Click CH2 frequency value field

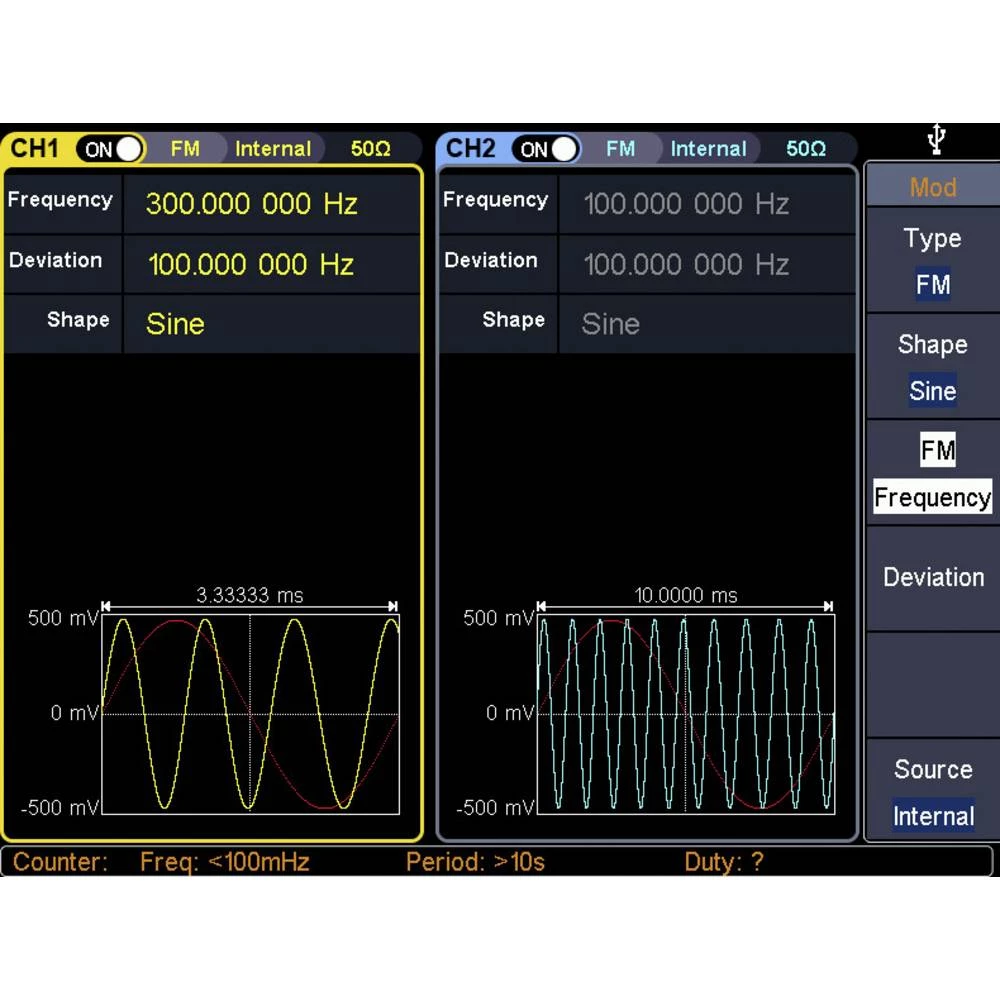pyautogui.click(x=686, y=204)
